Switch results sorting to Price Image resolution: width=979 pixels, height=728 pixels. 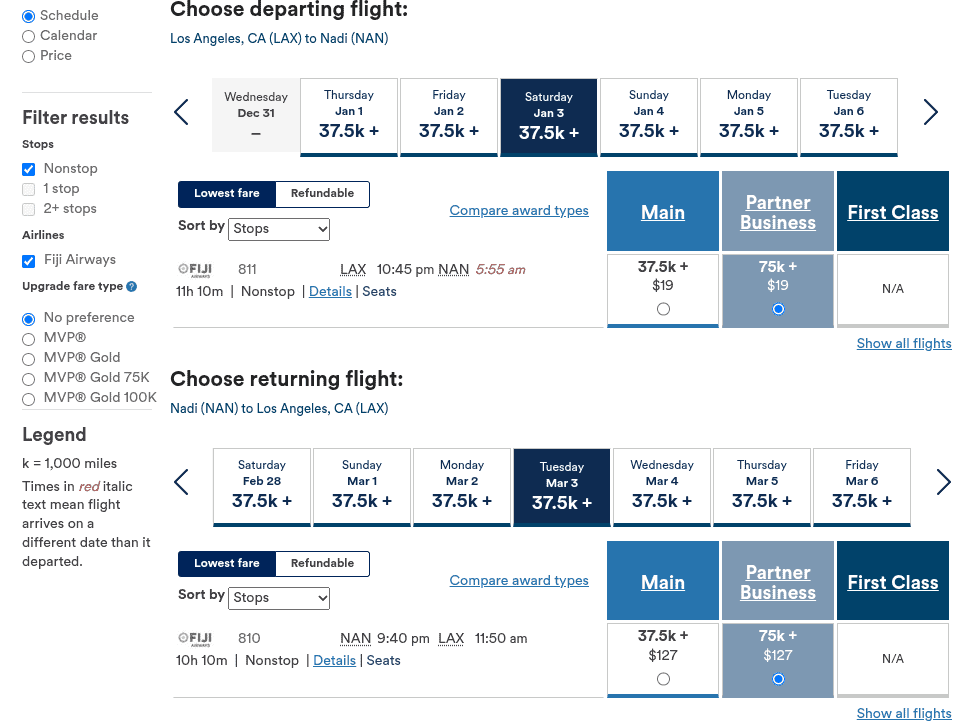click(28, 55)
